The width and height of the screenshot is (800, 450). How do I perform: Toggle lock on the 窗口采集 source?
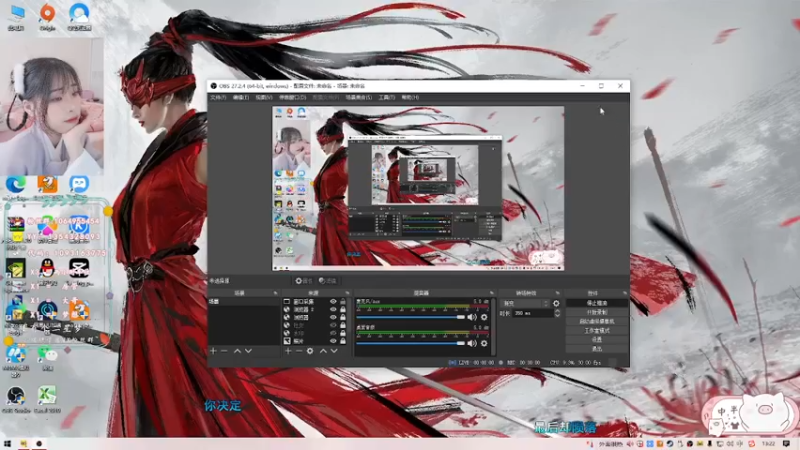(343, 302)
